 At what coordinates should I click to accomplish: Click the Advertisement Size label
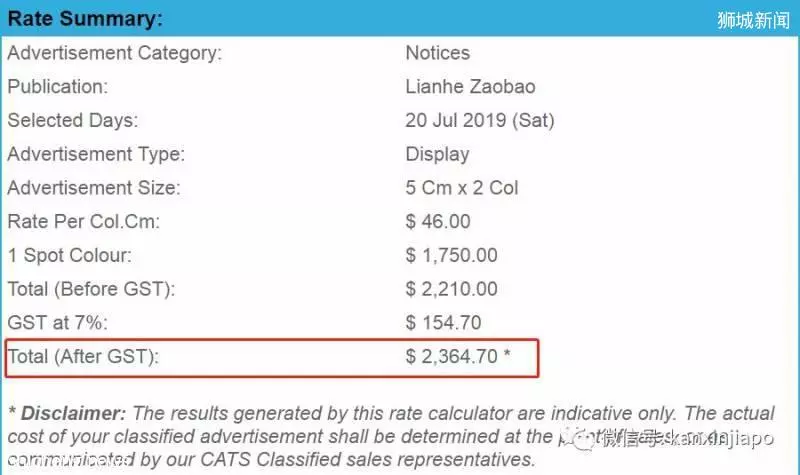(x=94, y=188)
